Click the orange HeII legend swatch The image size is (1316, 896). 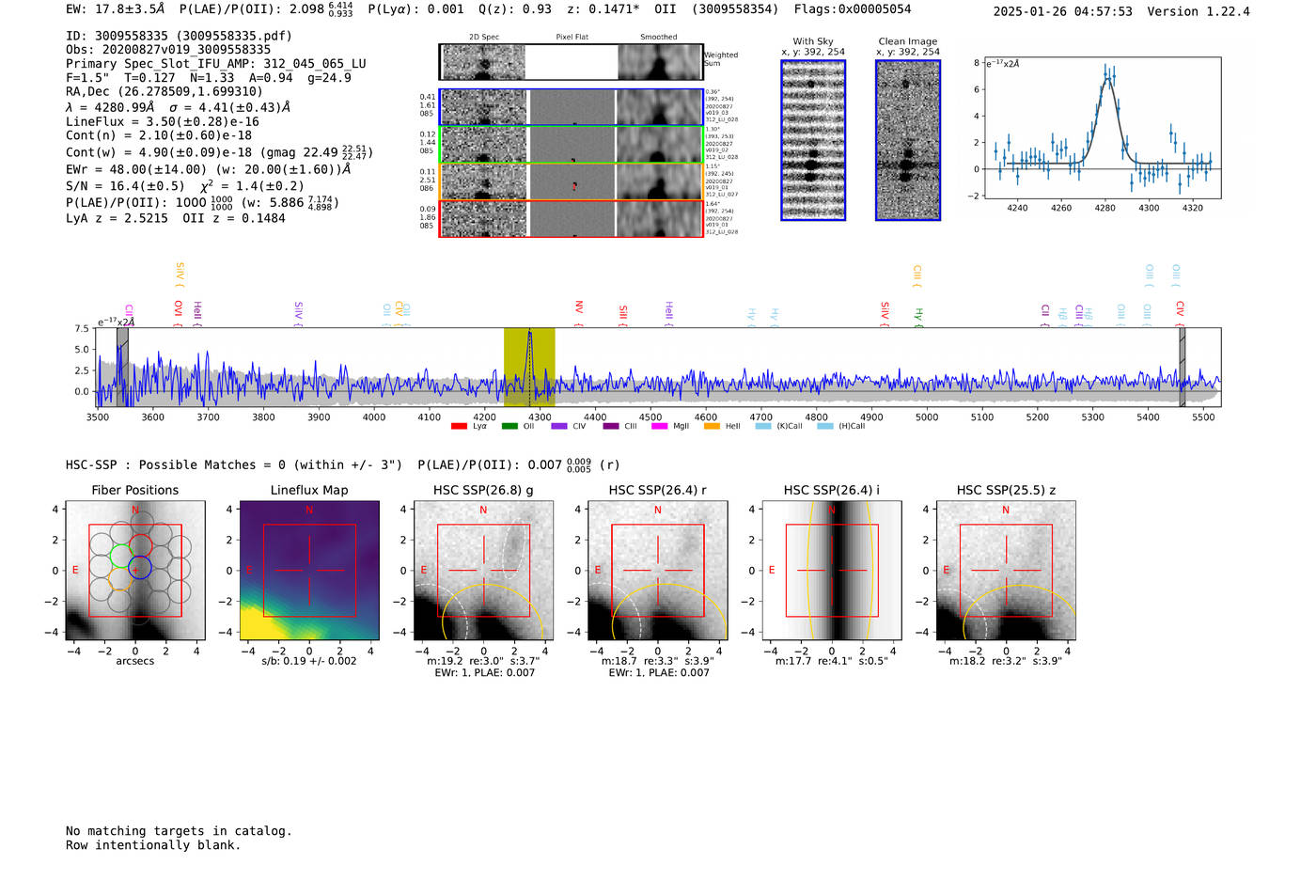pyautogui.click(x=712, y=427)
